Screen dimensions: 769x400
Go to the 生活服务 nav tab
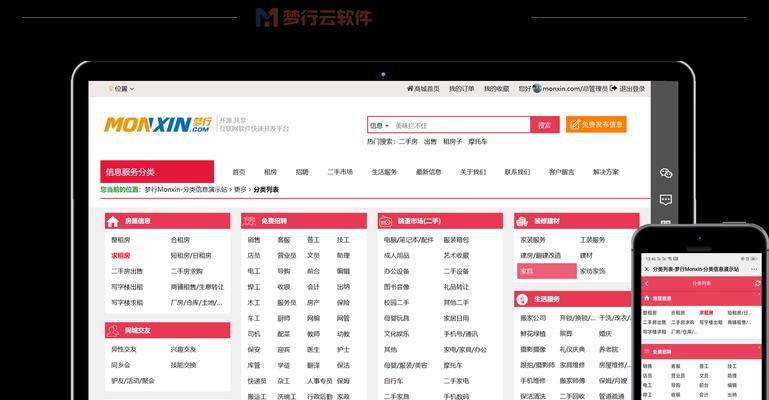tap(384, 172)
